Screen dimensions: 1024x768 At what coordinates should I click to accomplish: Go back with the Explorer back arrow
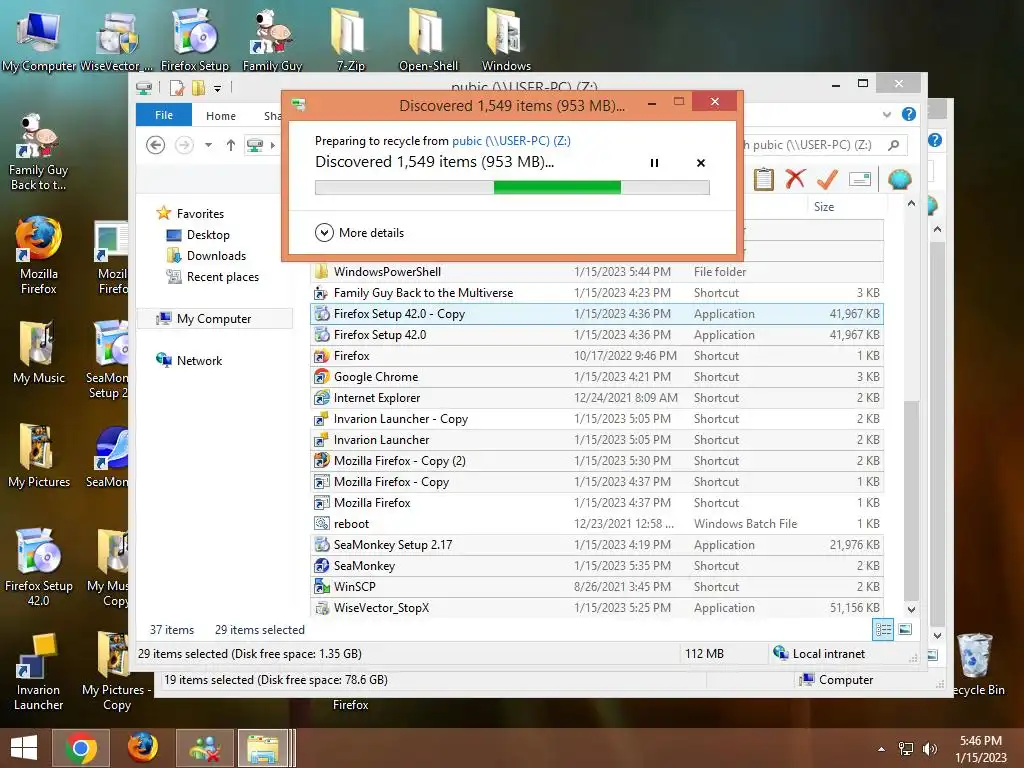(x=155, y=144)
